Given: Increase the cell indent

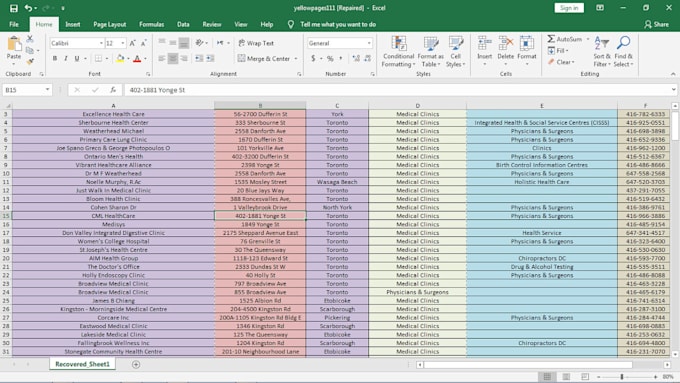Looking at the screenshot, I should click(x=210, y=58).
